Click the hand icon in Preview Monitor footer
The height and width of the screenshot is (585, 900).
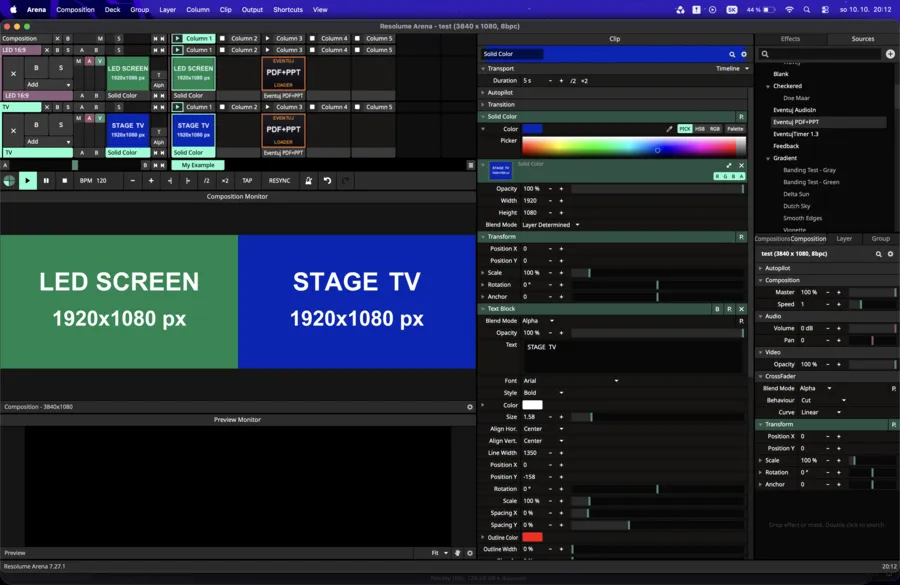[x=457, y=553]
